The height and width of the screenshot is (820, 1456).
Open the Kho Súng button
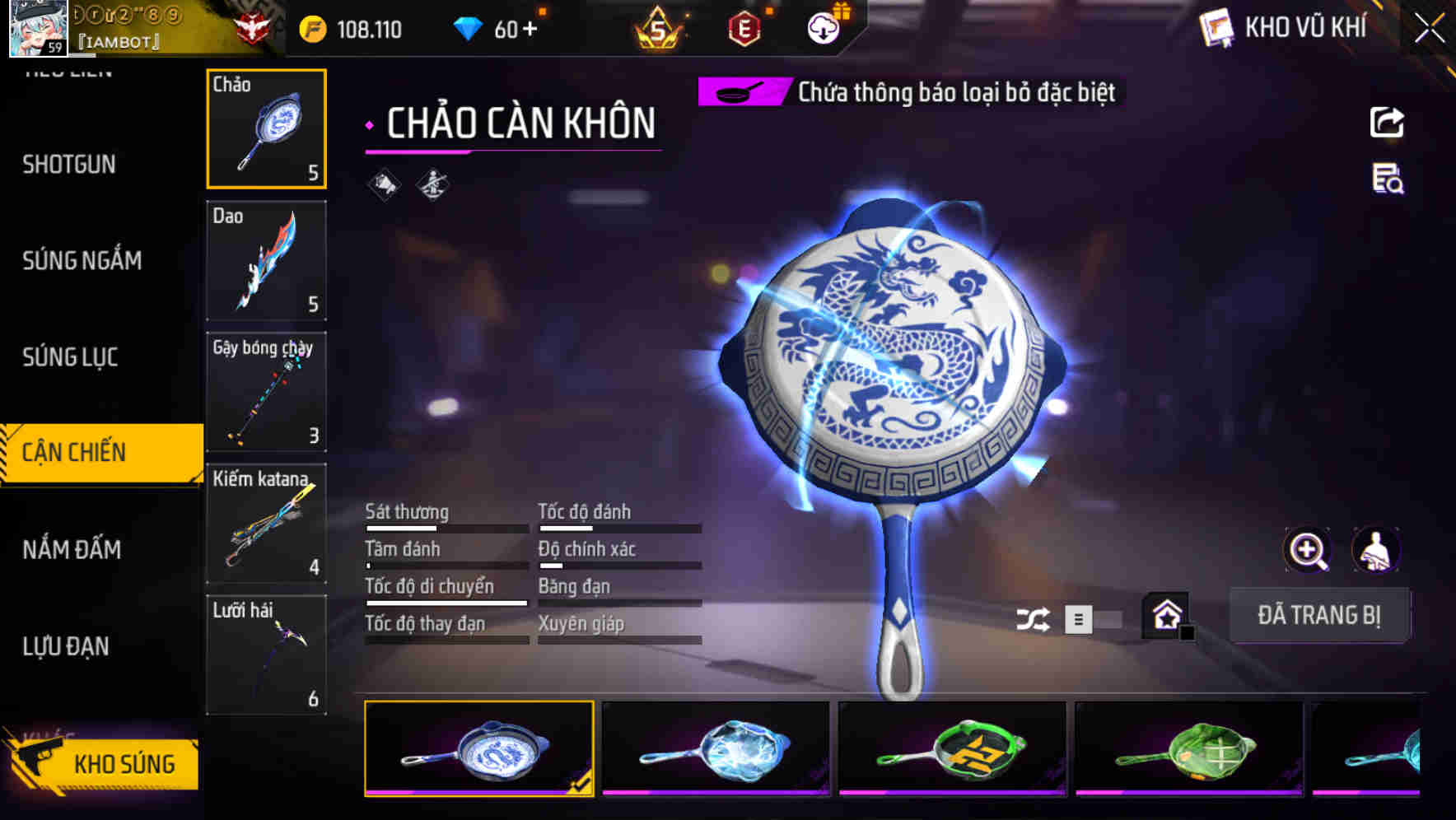103,763
